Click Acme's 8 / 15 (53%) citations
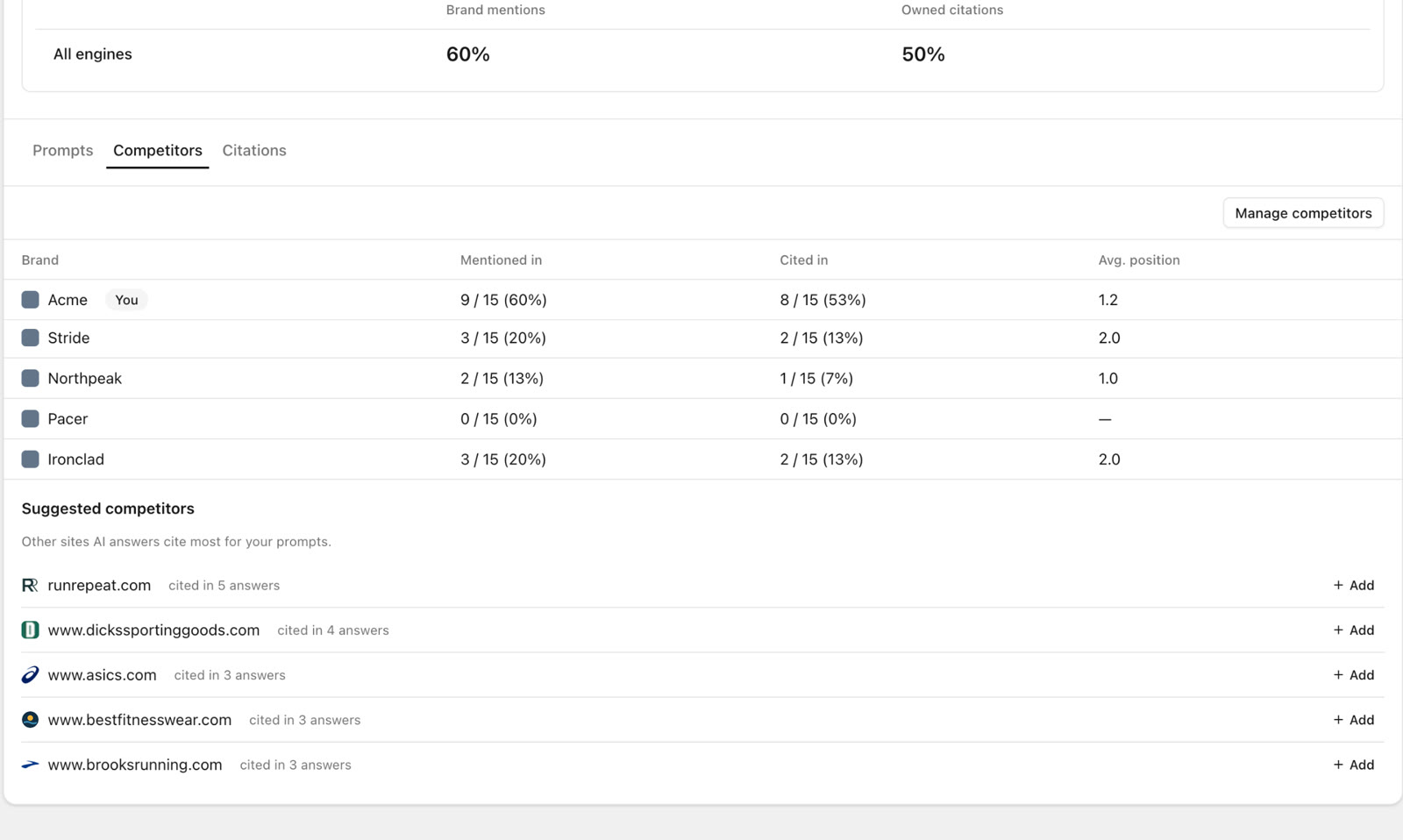 click(823, 300)
